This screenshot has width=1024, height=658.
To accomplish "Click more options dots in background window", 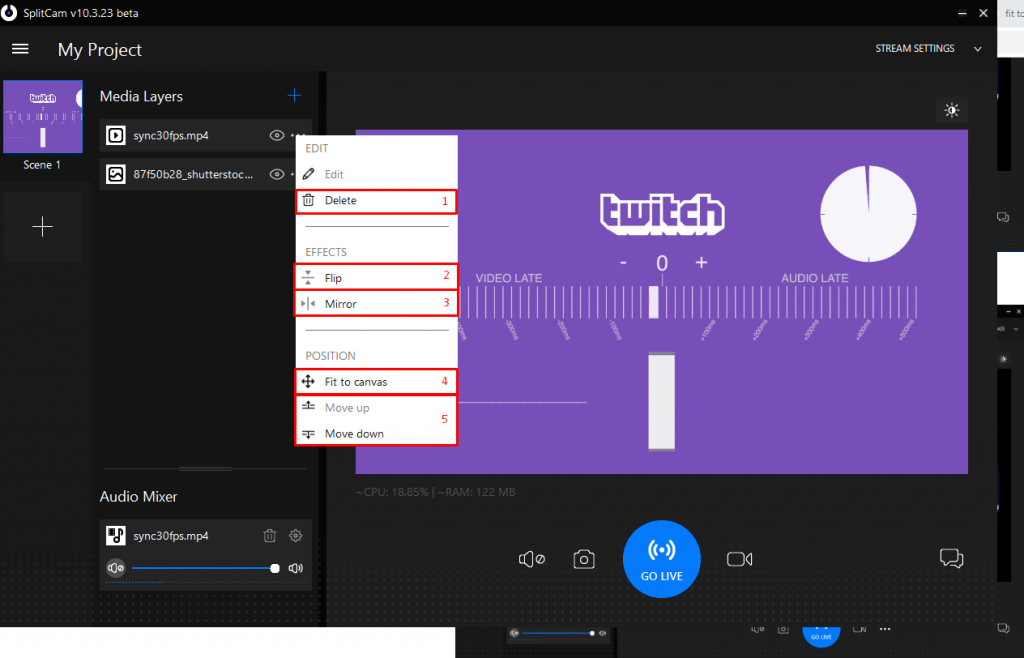I will pos(885,629).
